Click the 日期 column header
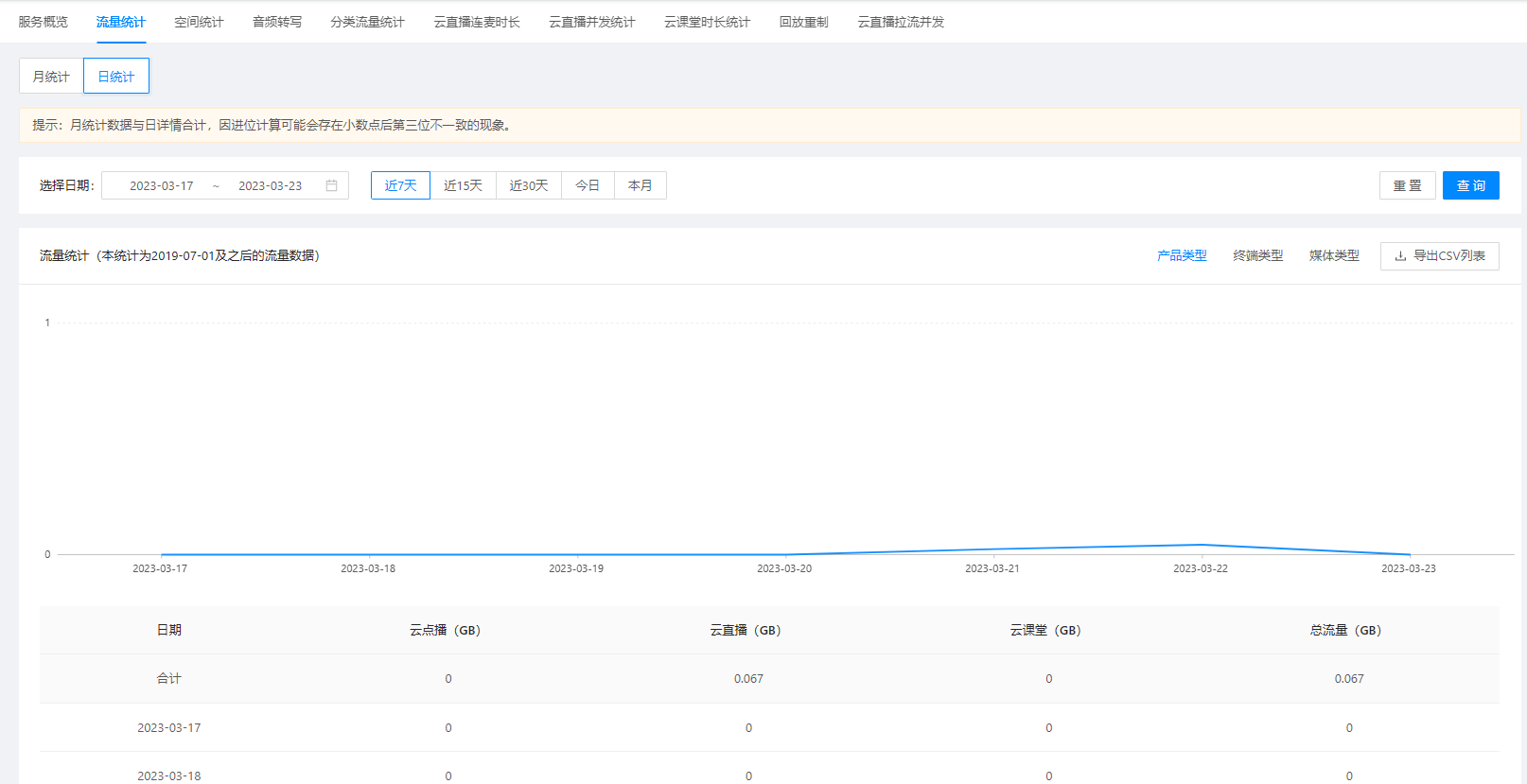Viewport: 1527px width, 784px height. (x=169, y=630)
